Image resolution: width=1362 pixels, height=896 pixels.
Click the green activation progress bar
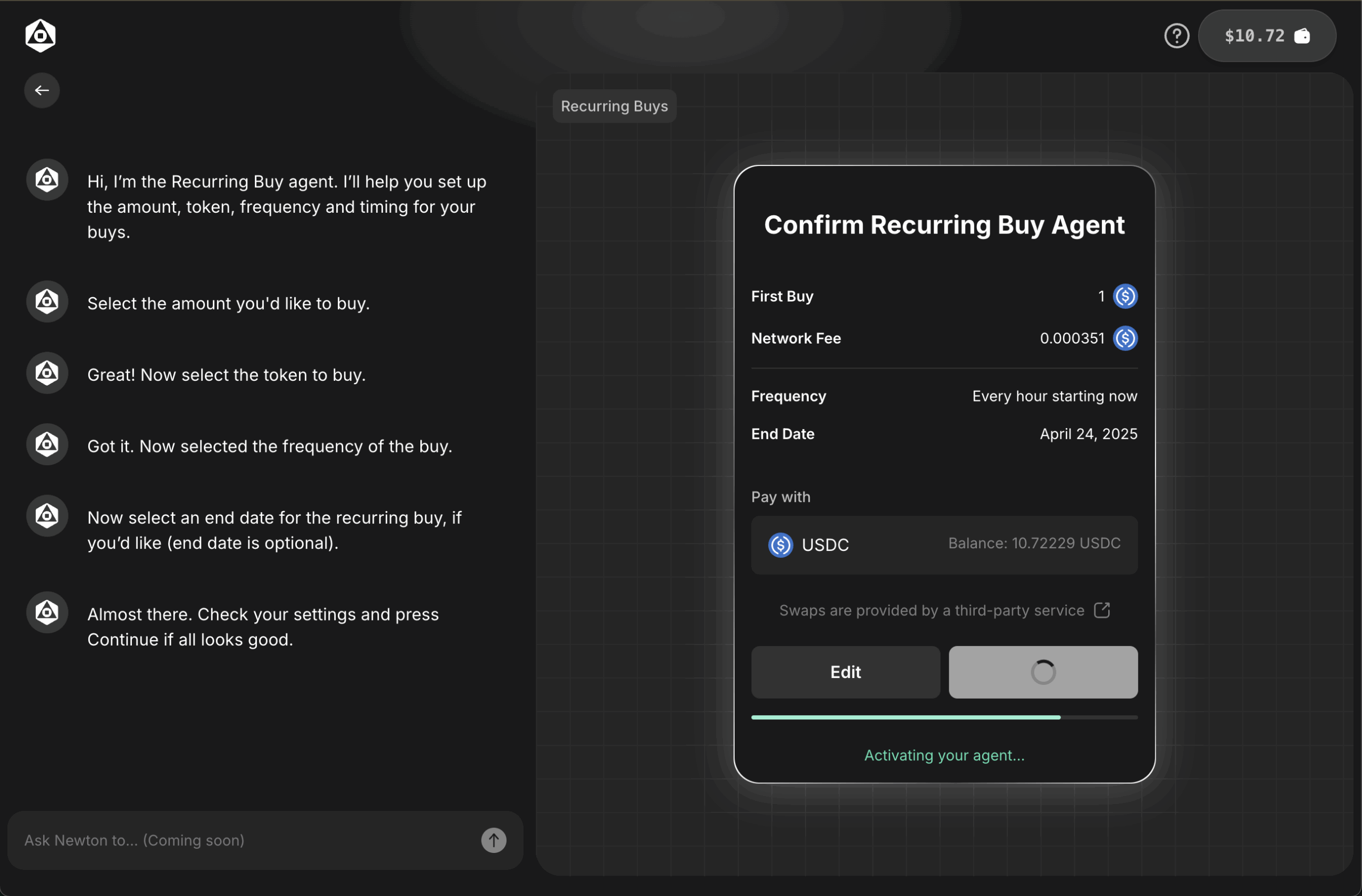906,717
